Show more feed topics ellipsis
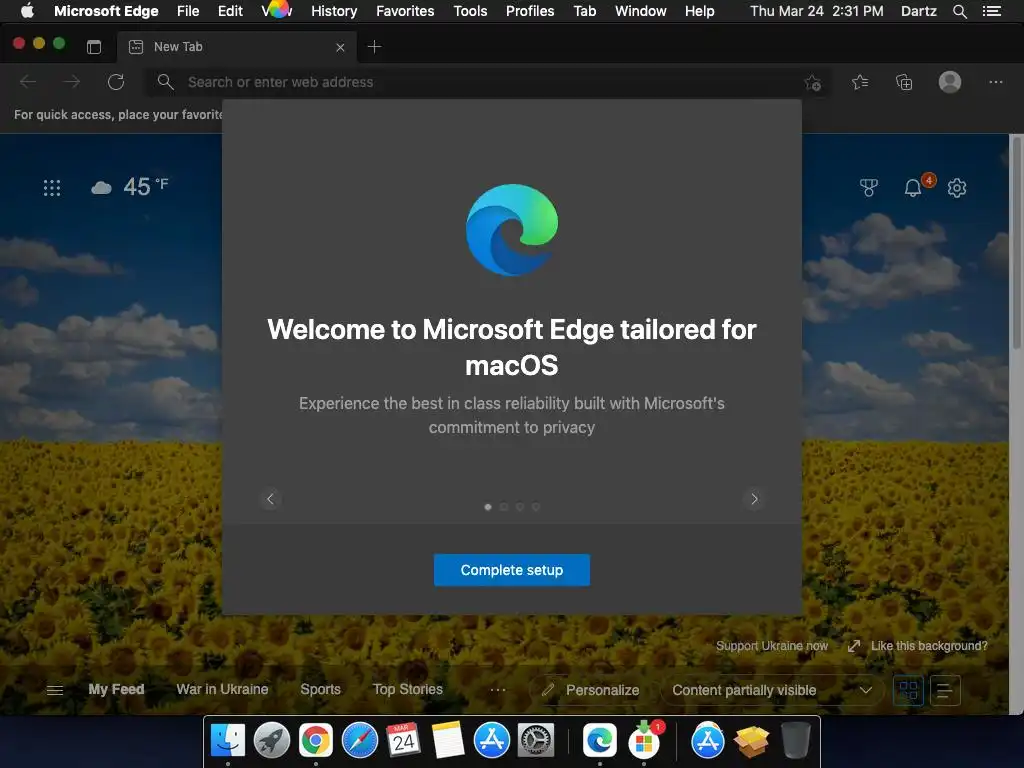 coord(498,690)
